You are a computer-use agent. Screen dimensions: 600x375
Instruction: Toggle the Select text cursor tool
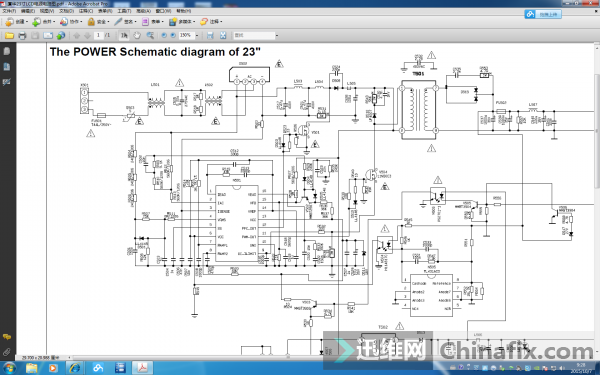124,36
